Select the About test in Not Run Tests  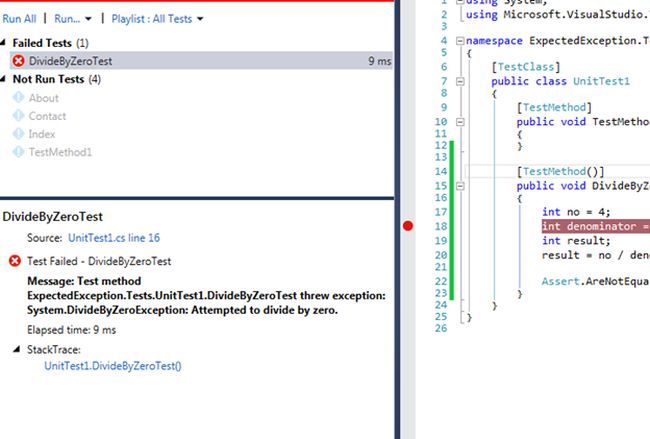[44, 98]
